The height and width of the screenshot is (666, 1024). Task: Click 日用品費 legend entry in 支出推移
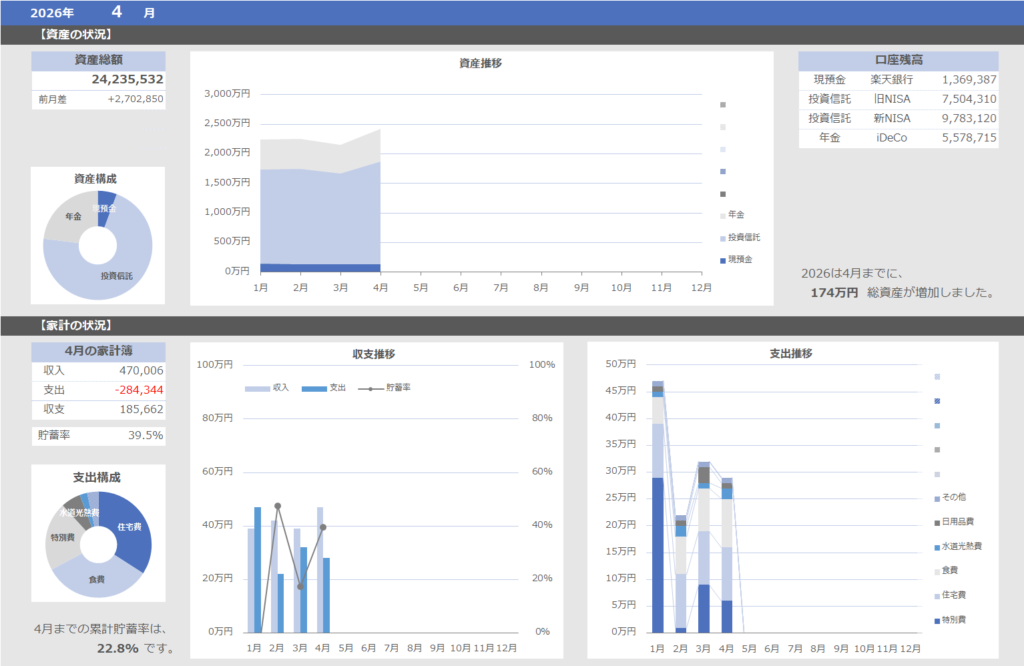954,522
